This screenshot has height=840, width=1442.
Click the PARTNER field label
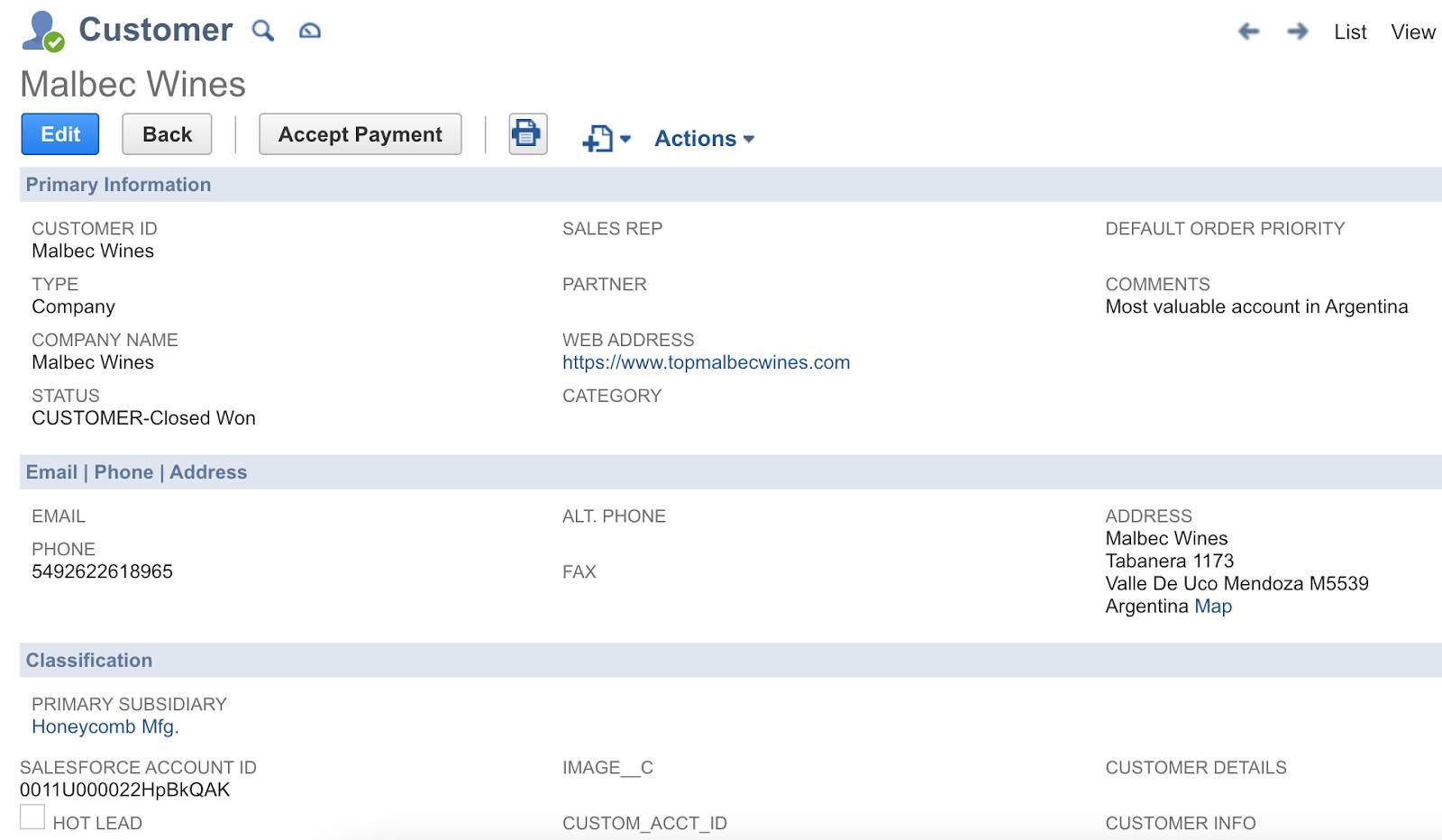(605, 285)
